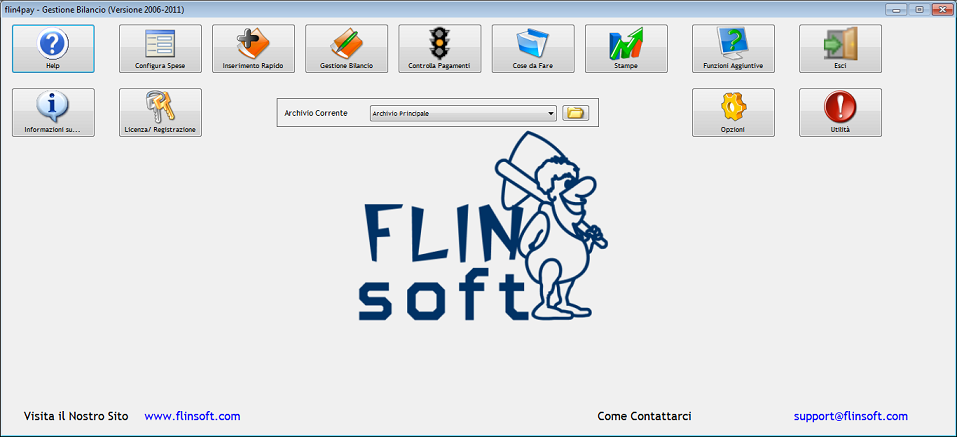Open the Utilità exclamation button
This screenshot has height=437, width=957.
[x=840, y=112]
